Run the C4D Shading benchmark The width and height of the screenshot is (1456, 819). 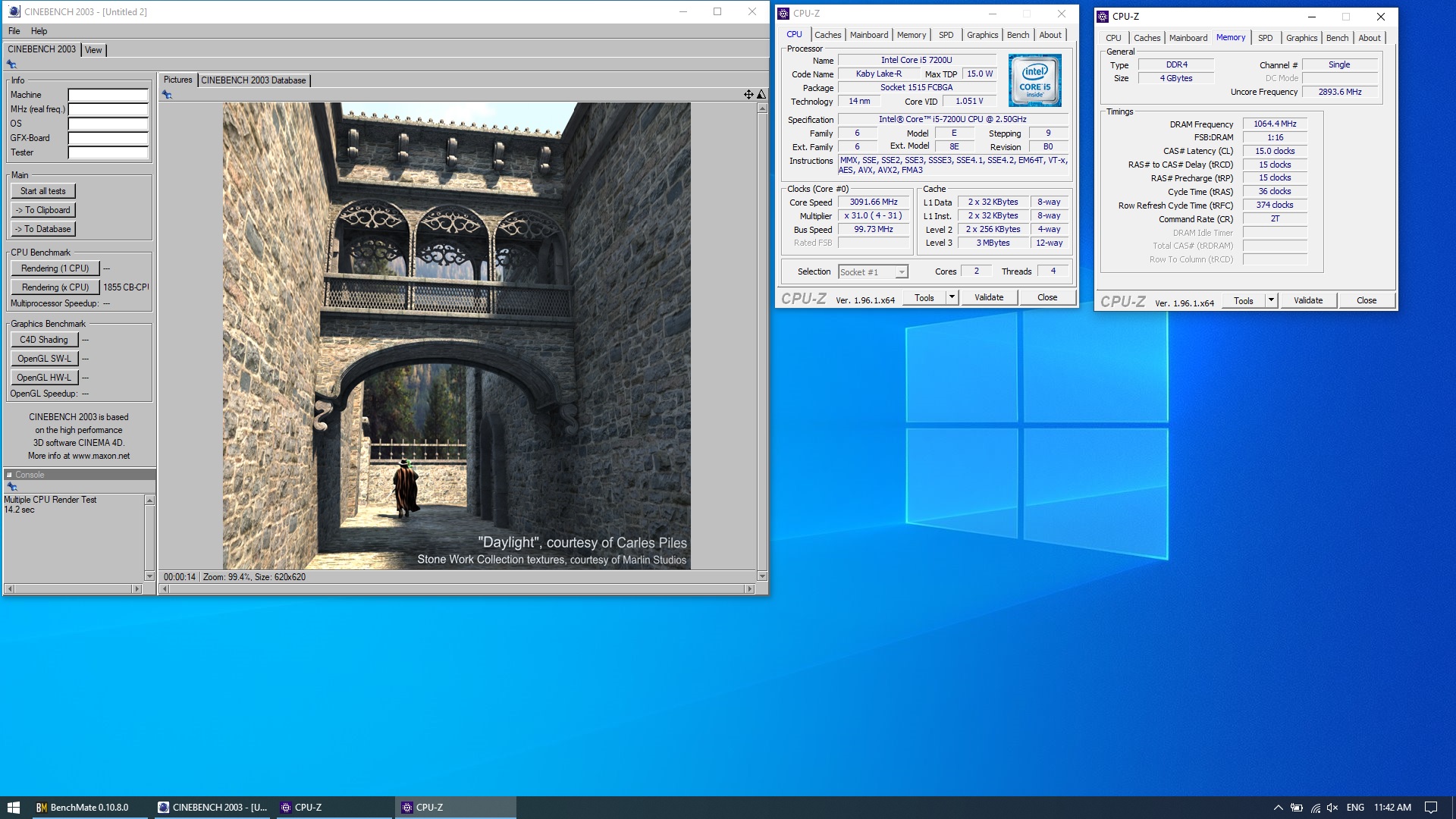click(44, 340)
